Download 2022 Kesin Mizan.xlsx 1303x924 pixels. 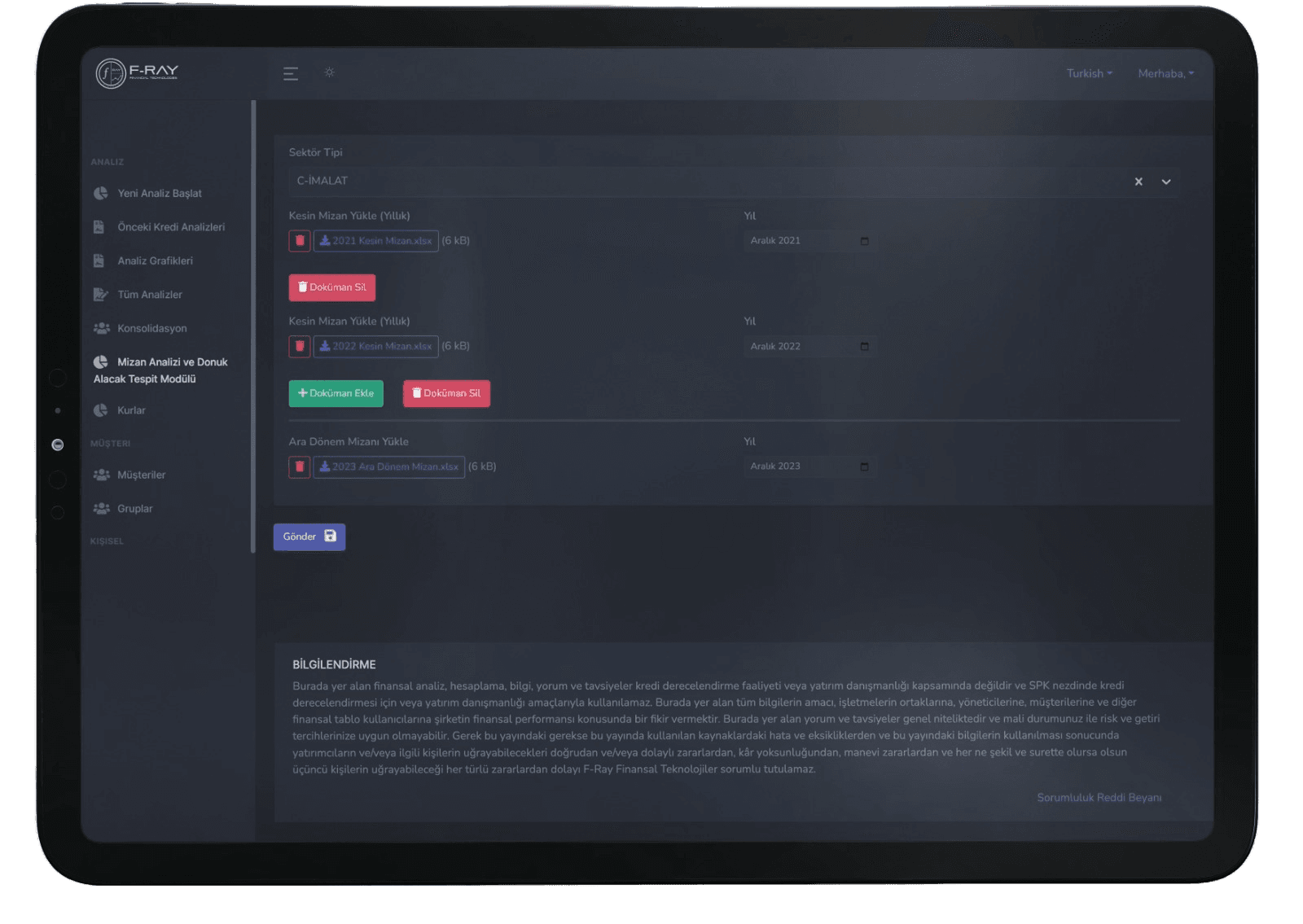pos(376,347)
